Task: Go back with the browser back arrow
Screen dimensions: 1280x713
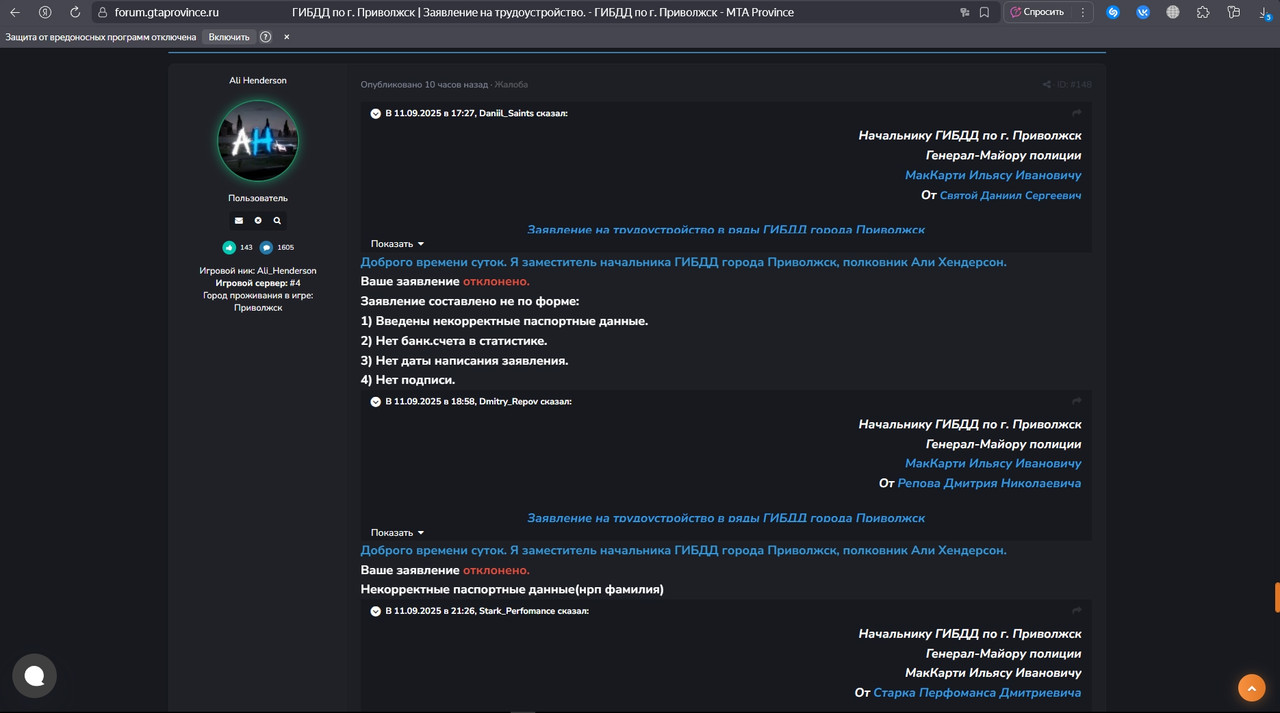Action: [x=15, y=12]
